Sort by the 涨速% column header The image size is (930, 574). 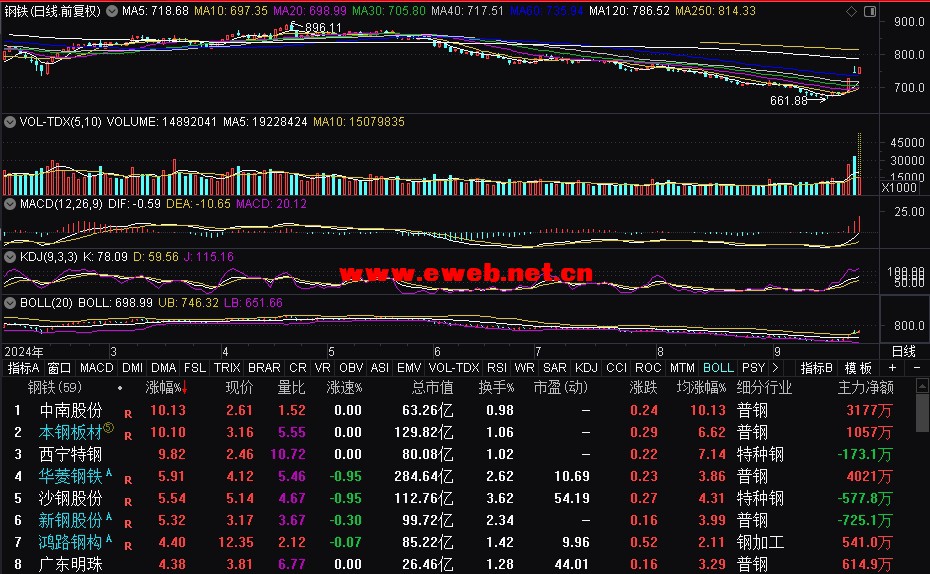pyautogui.click(x=344, y=388)
